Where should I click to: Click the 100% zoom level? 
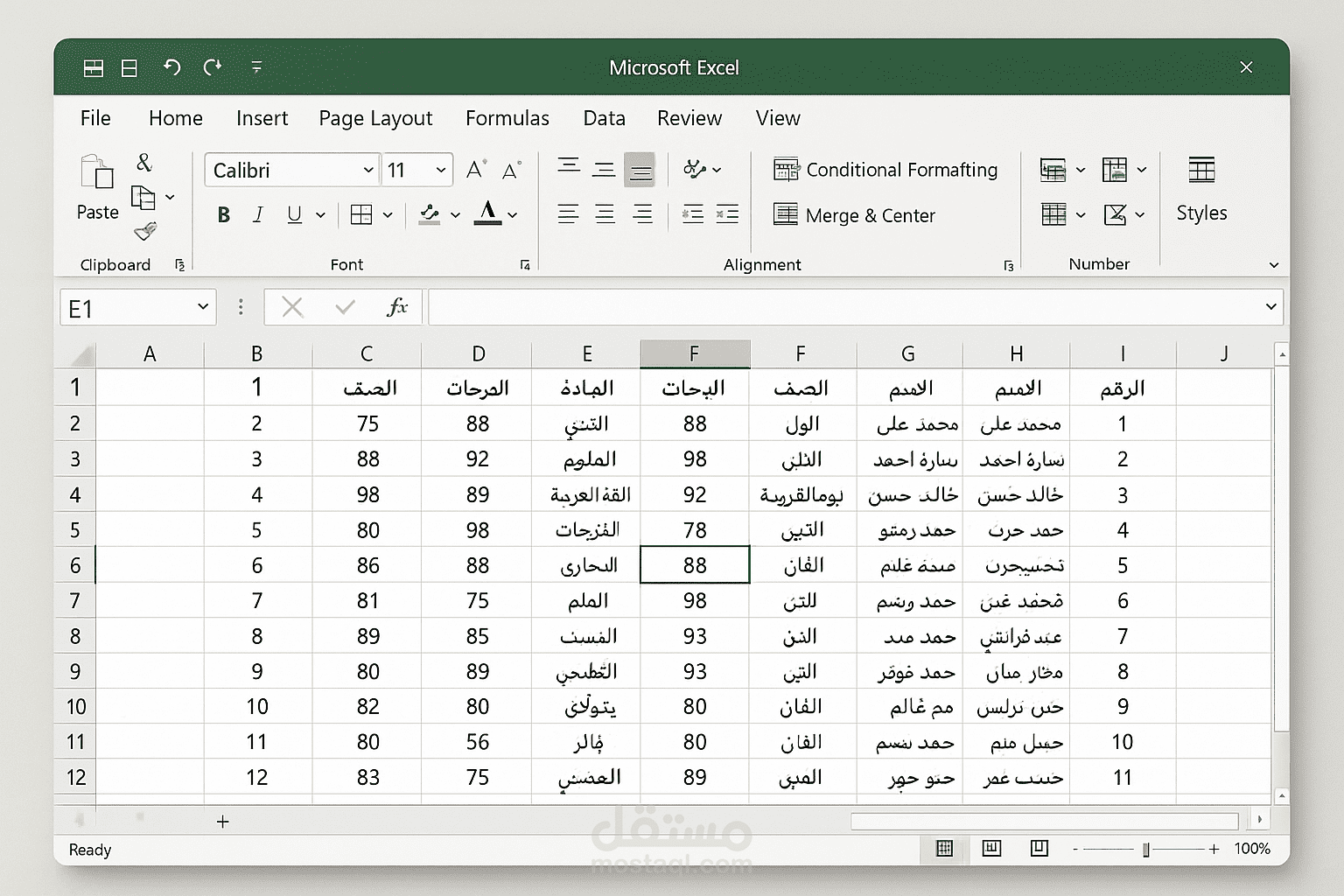[1252, 849]
